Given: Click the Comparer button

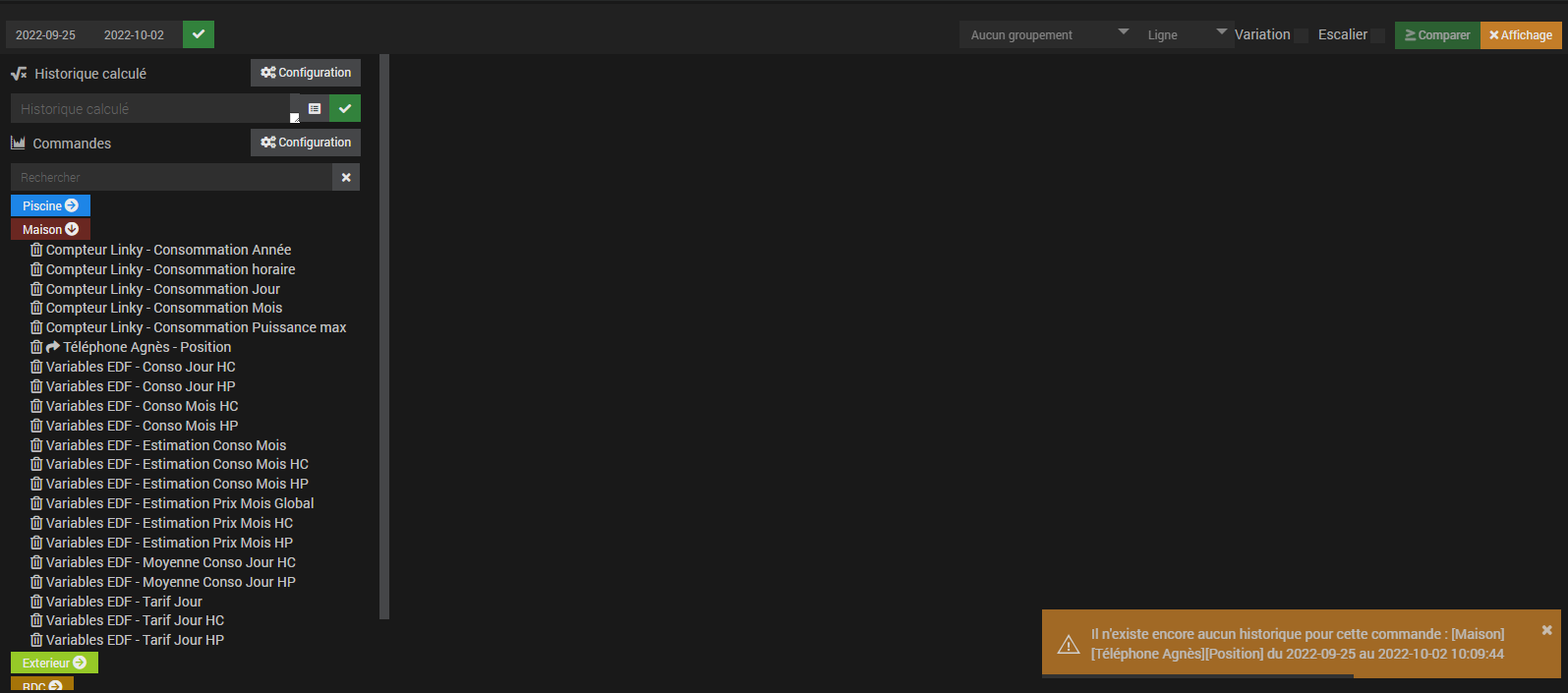Looking at the screenshot, I should [x=1437, y=34].
